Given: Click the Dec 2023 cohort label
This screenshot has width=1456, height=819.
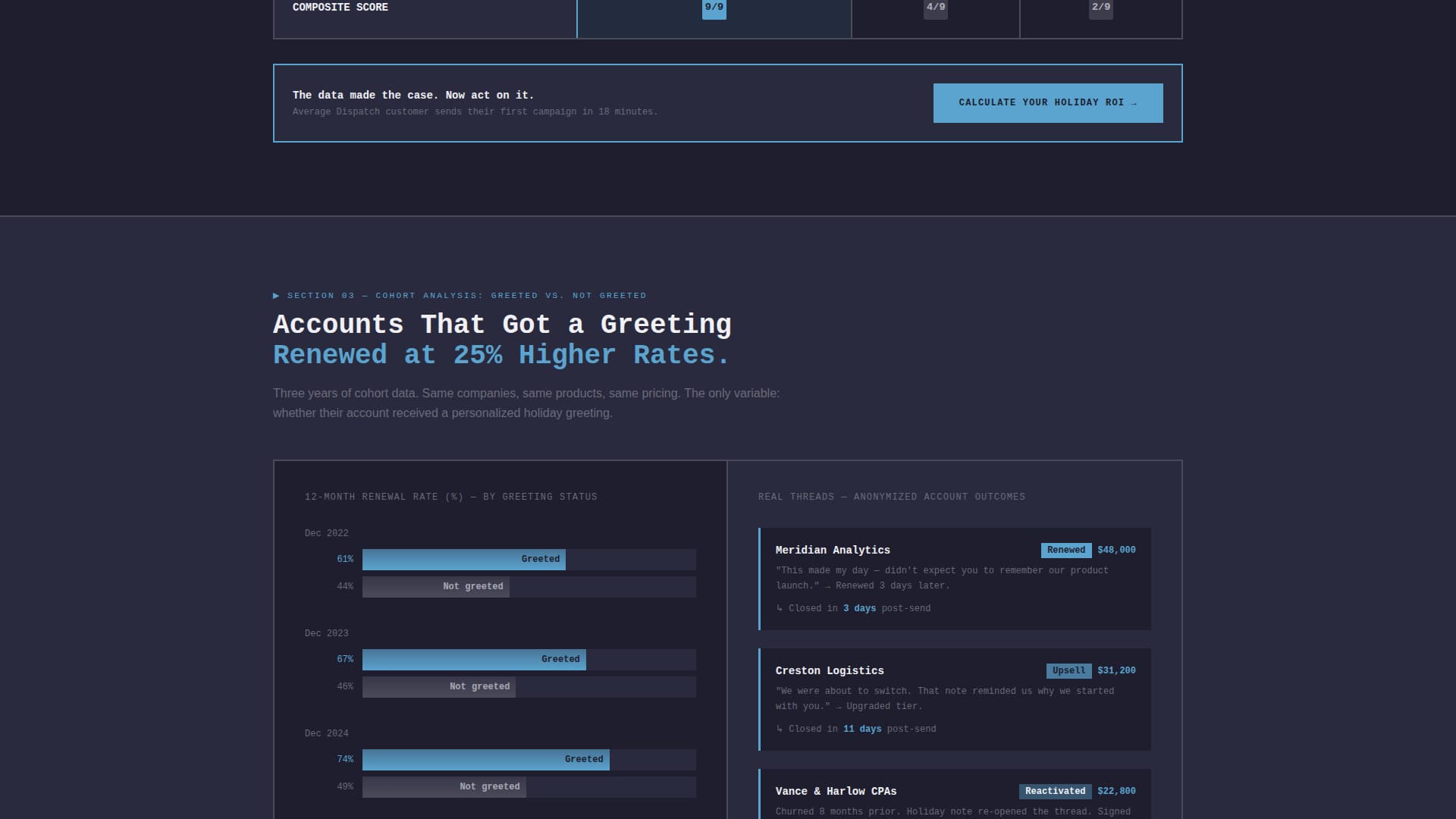Looking at the screenshot, I should [x=327, y=634].
